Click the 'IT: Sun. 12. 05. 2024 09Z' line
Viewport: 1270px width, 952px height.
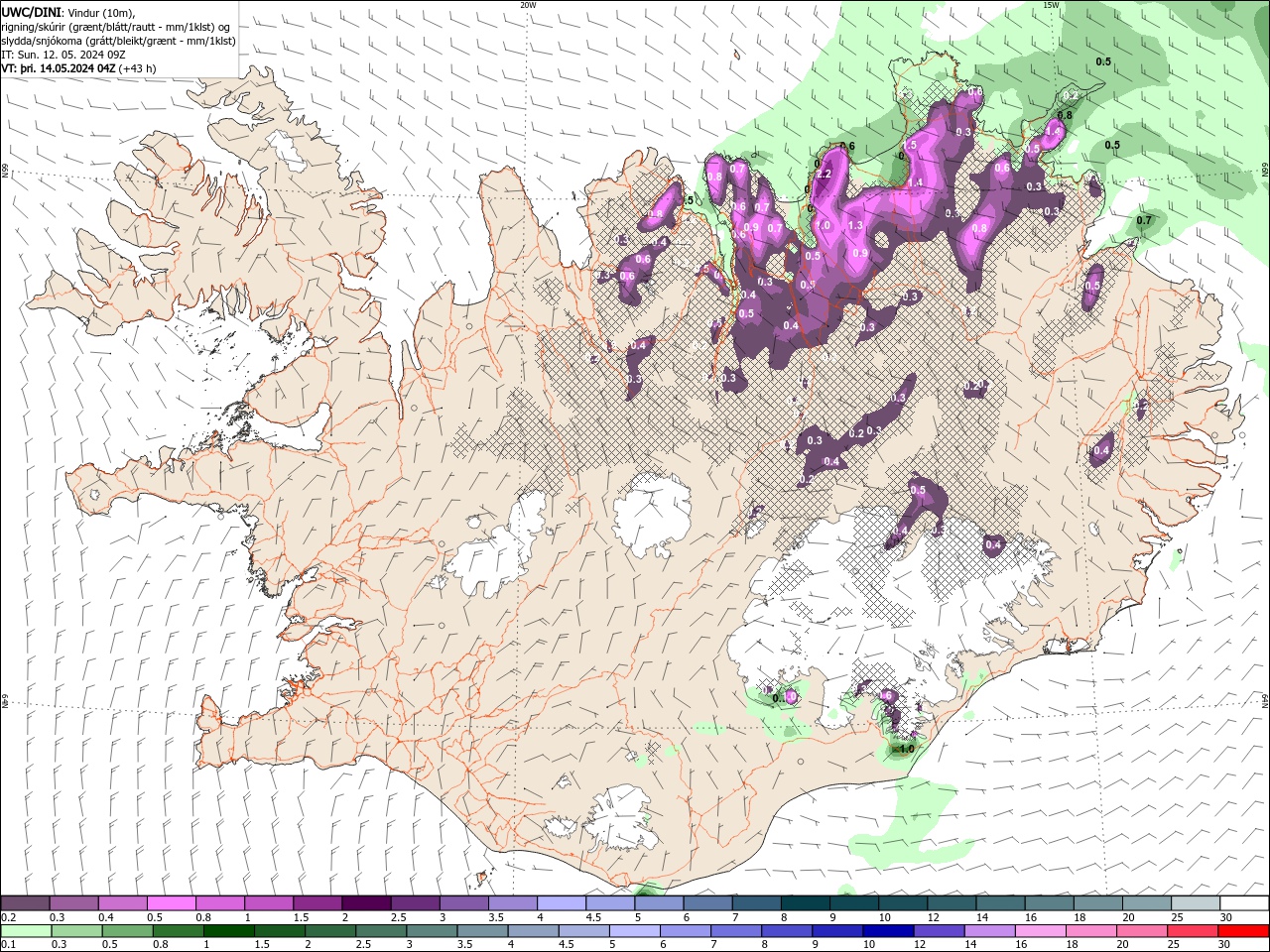click(x=63, y=55)
